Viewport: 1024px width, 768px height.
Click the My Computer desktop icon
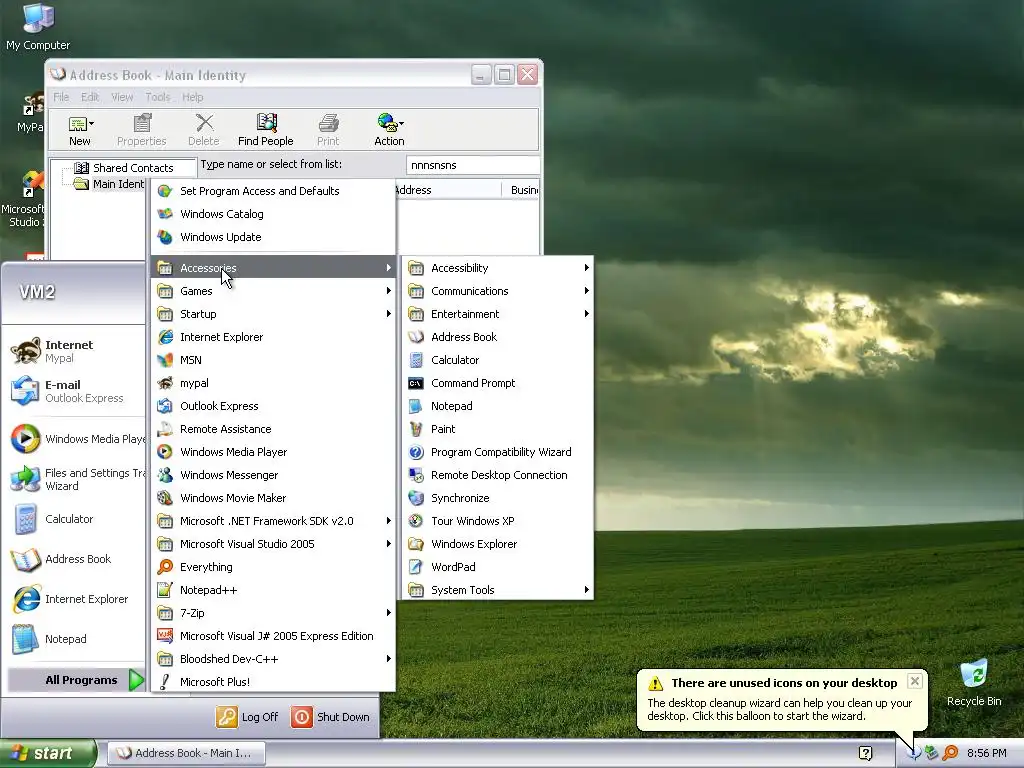click(x=38, y=27)
